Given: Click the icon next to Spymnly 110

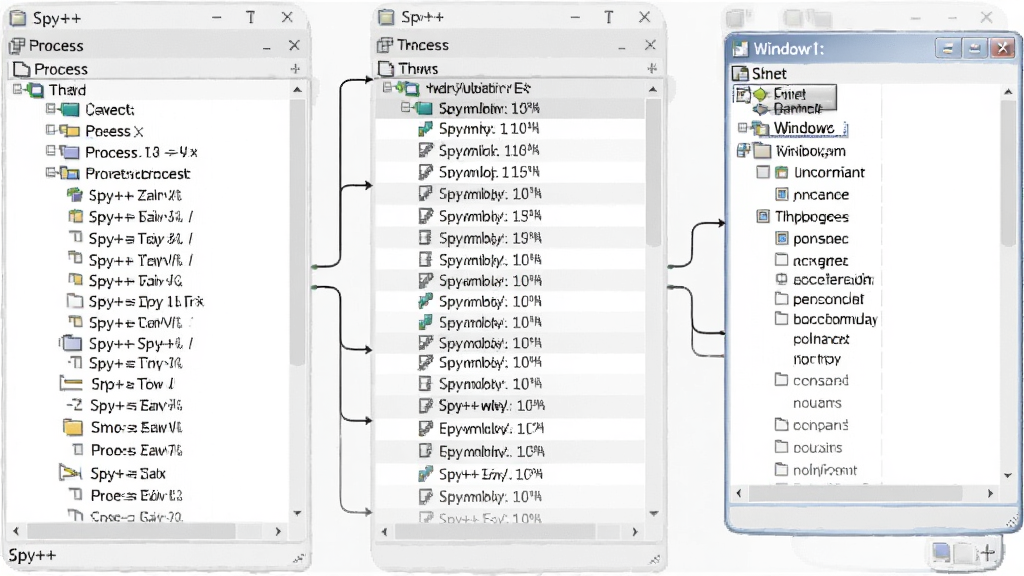Looking at the screenshot, I should 425,129.
